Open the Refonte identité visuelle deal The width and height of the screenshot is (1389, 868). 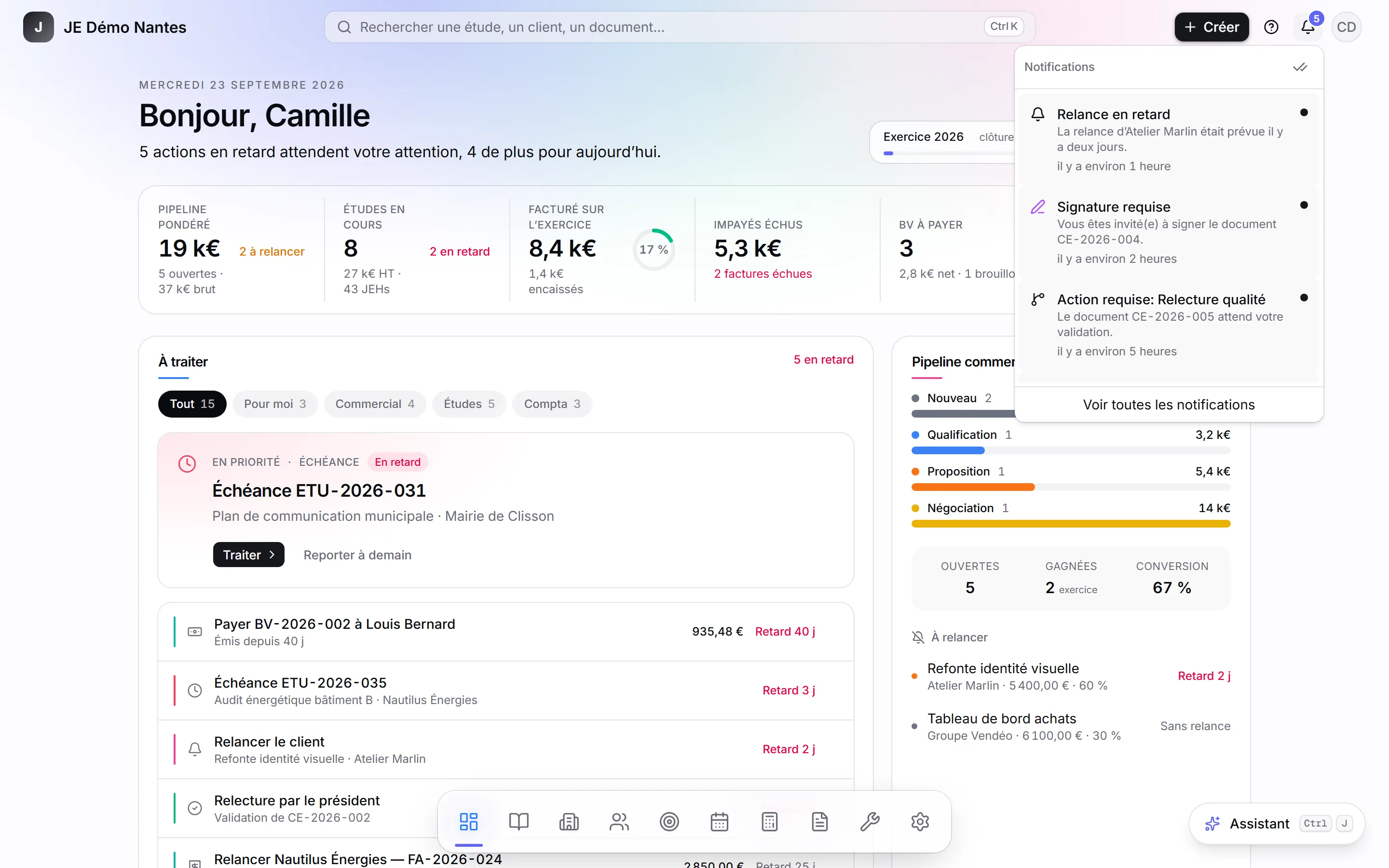(x=1071, y=676)
